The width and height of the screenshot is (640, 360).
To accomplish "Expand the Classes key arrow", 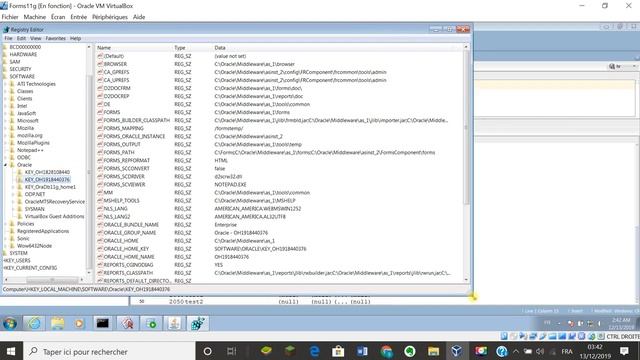I will click(x=6, y=91).
